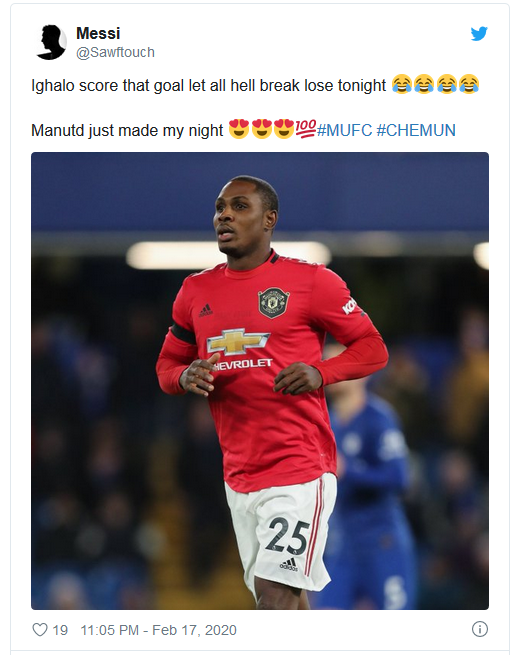Click the laughing emoji row
Screen dimensions: 523x655
pyautogui.click(x=435, y=84)
